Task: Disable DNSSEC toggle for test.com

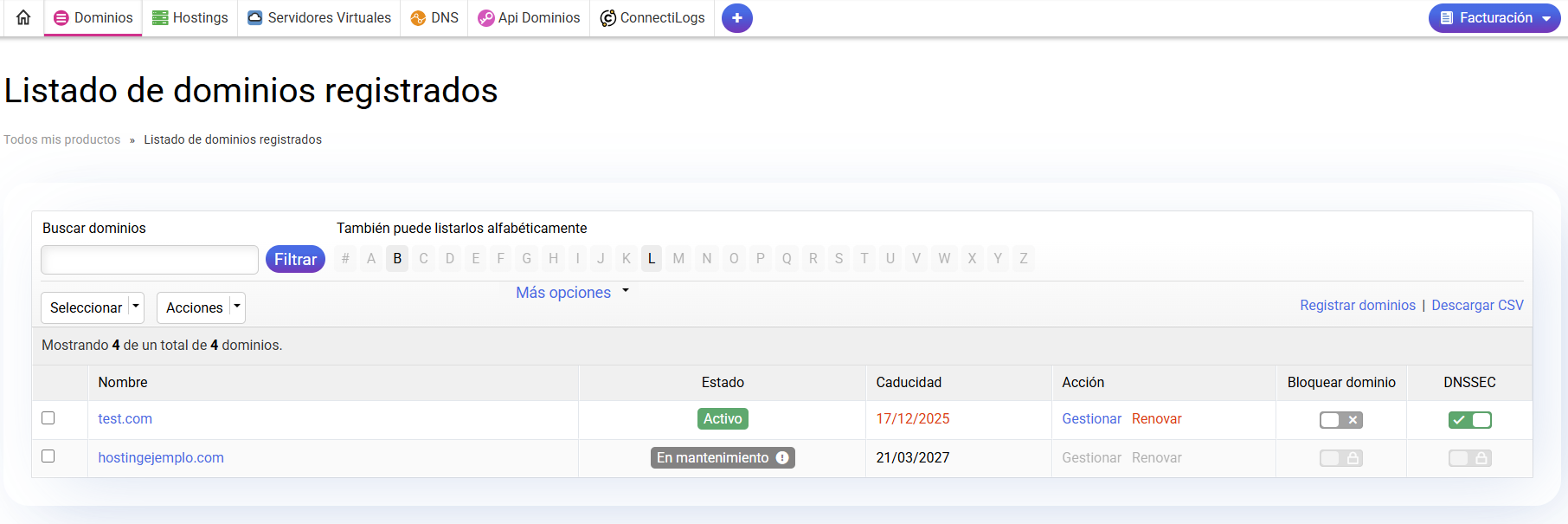Action: point(1469,420)
